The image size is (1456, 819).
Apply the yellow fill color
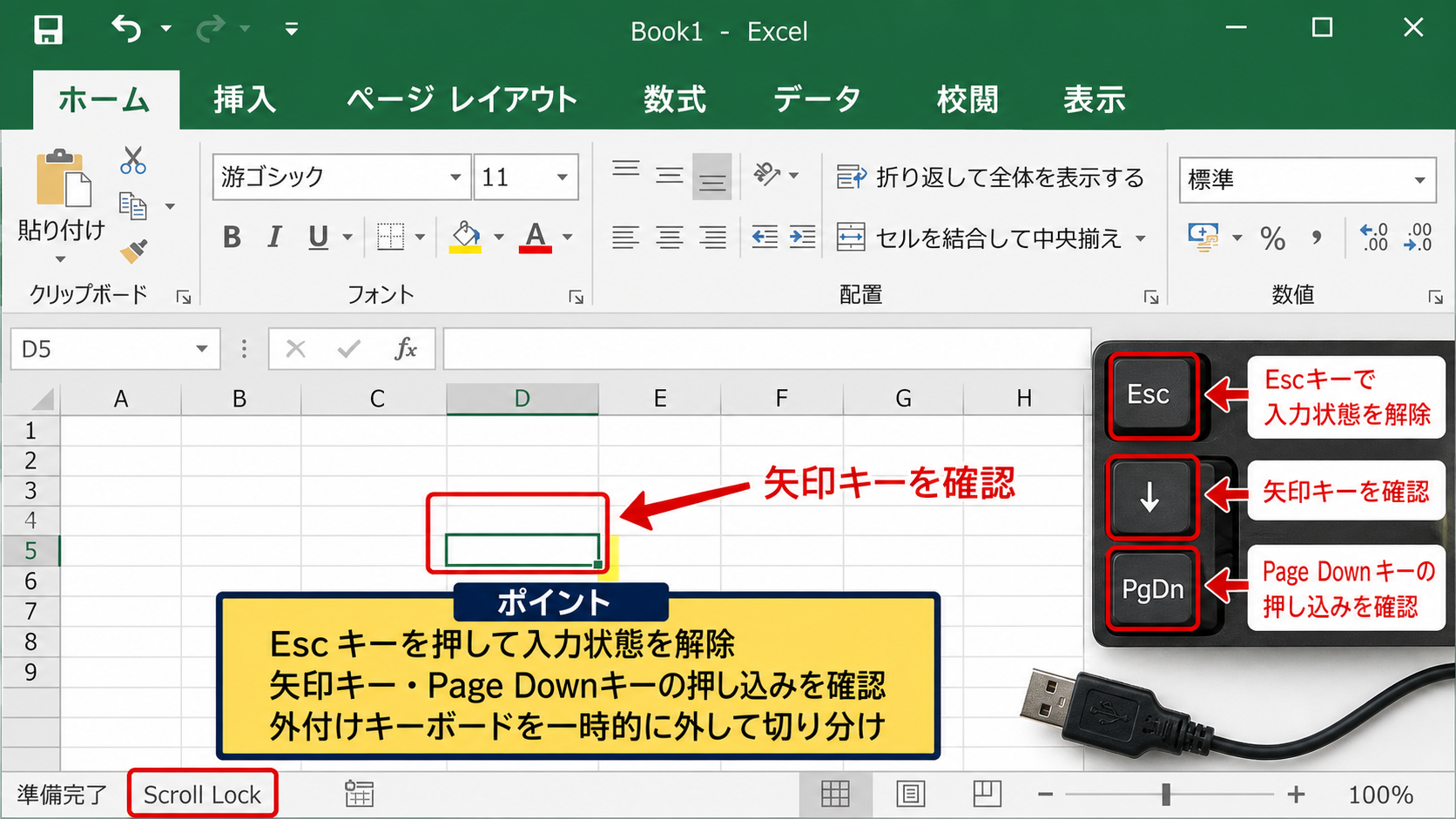point(466,237)
